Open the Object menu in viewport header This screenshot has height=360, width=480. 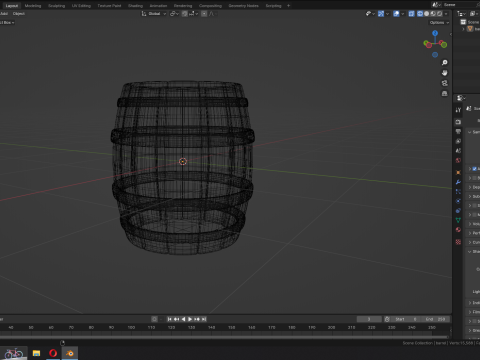pyautogui.click(x=19, y=14)
